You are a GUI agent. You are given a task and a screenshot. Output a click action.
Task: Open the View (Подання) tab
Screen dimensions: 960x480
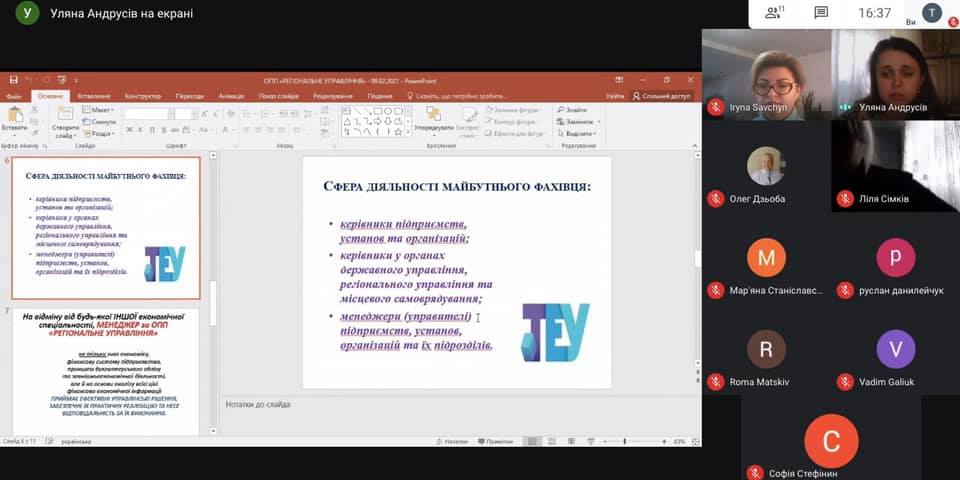click(380, 96)
